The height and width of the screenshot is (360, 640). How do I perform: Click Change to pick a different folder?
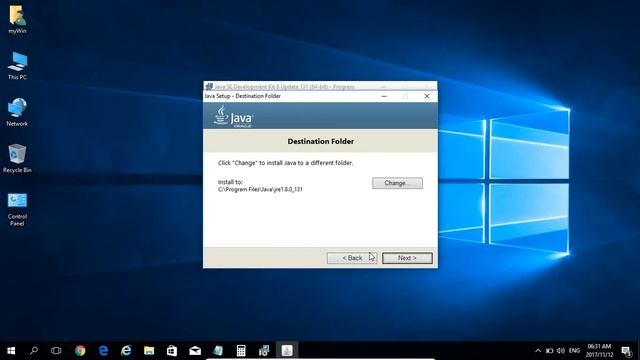click(x=397, y=183)
